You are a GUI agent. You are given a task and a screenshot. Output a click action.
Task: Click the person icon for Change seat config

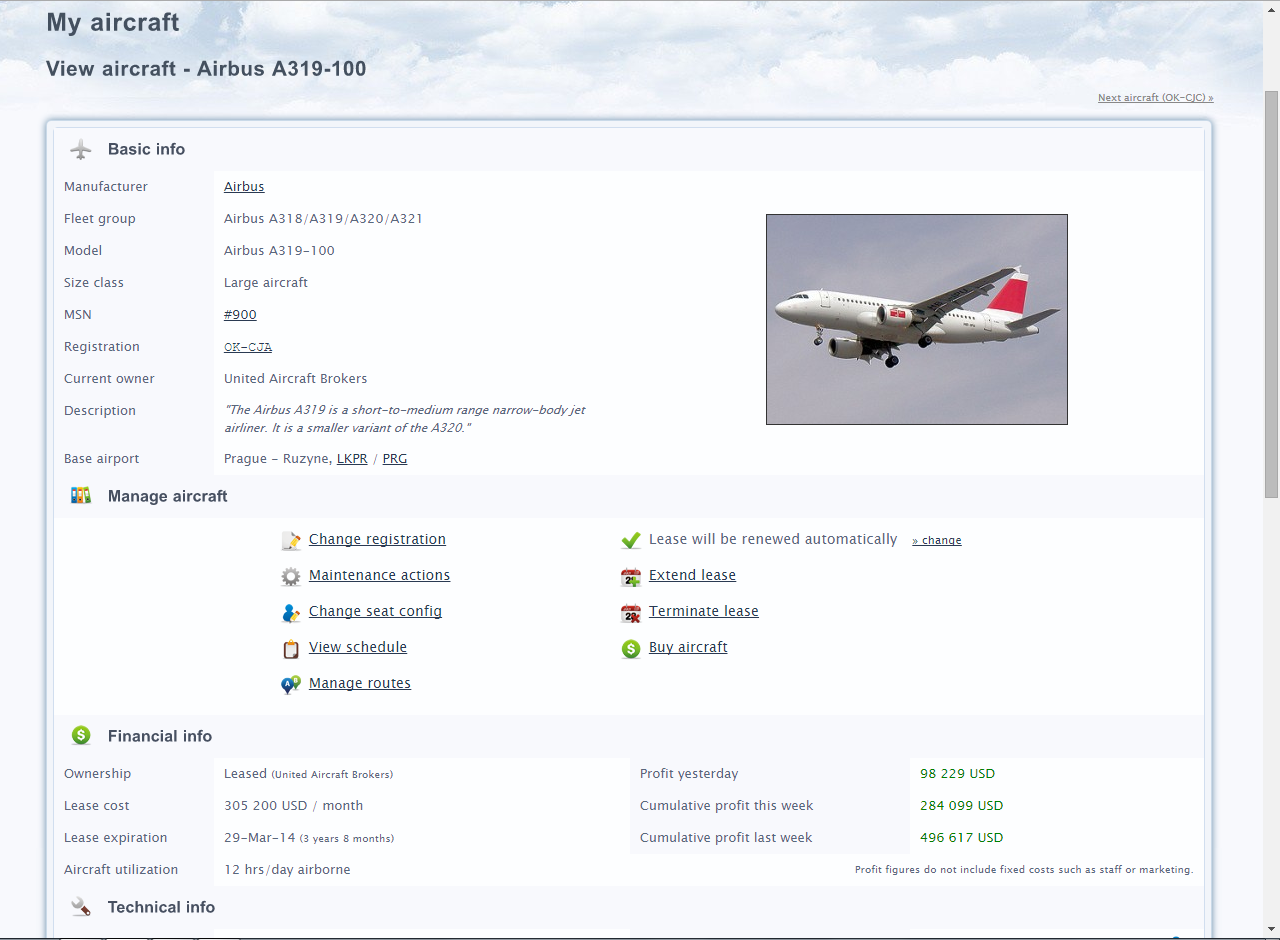coord(291,613)
